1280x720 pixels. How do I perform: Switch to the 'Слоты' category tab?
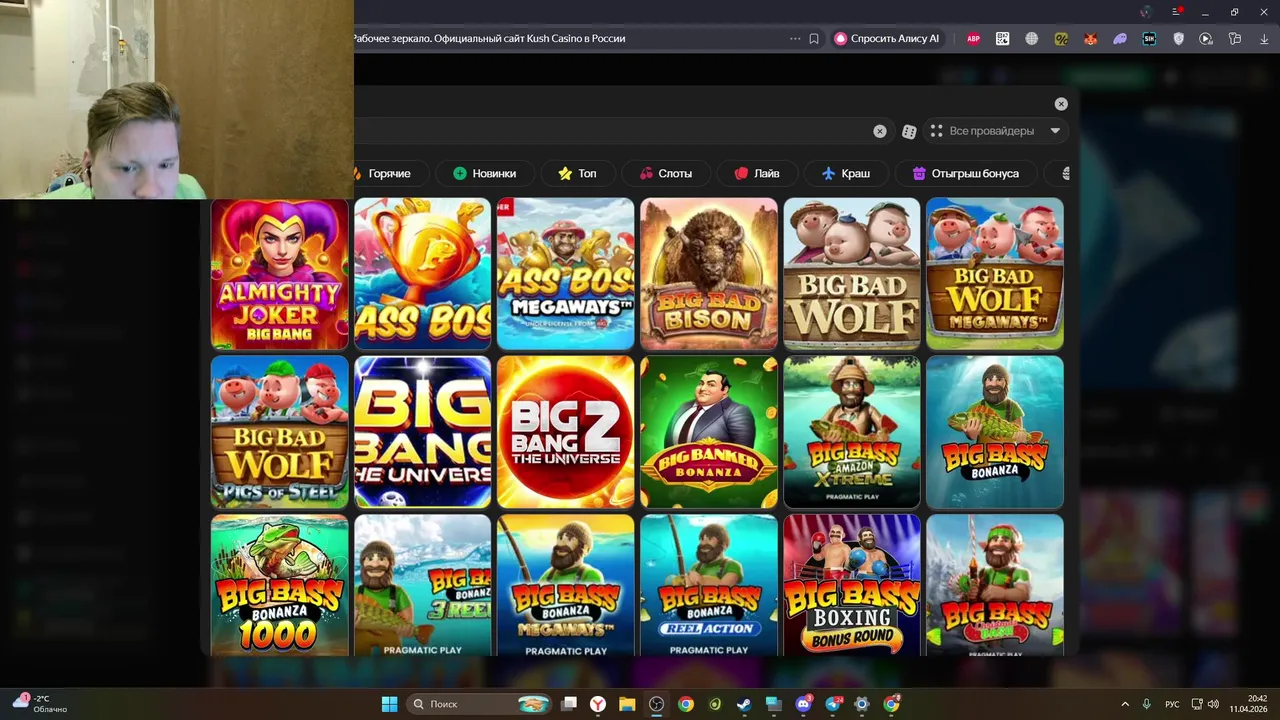[666, 173]
